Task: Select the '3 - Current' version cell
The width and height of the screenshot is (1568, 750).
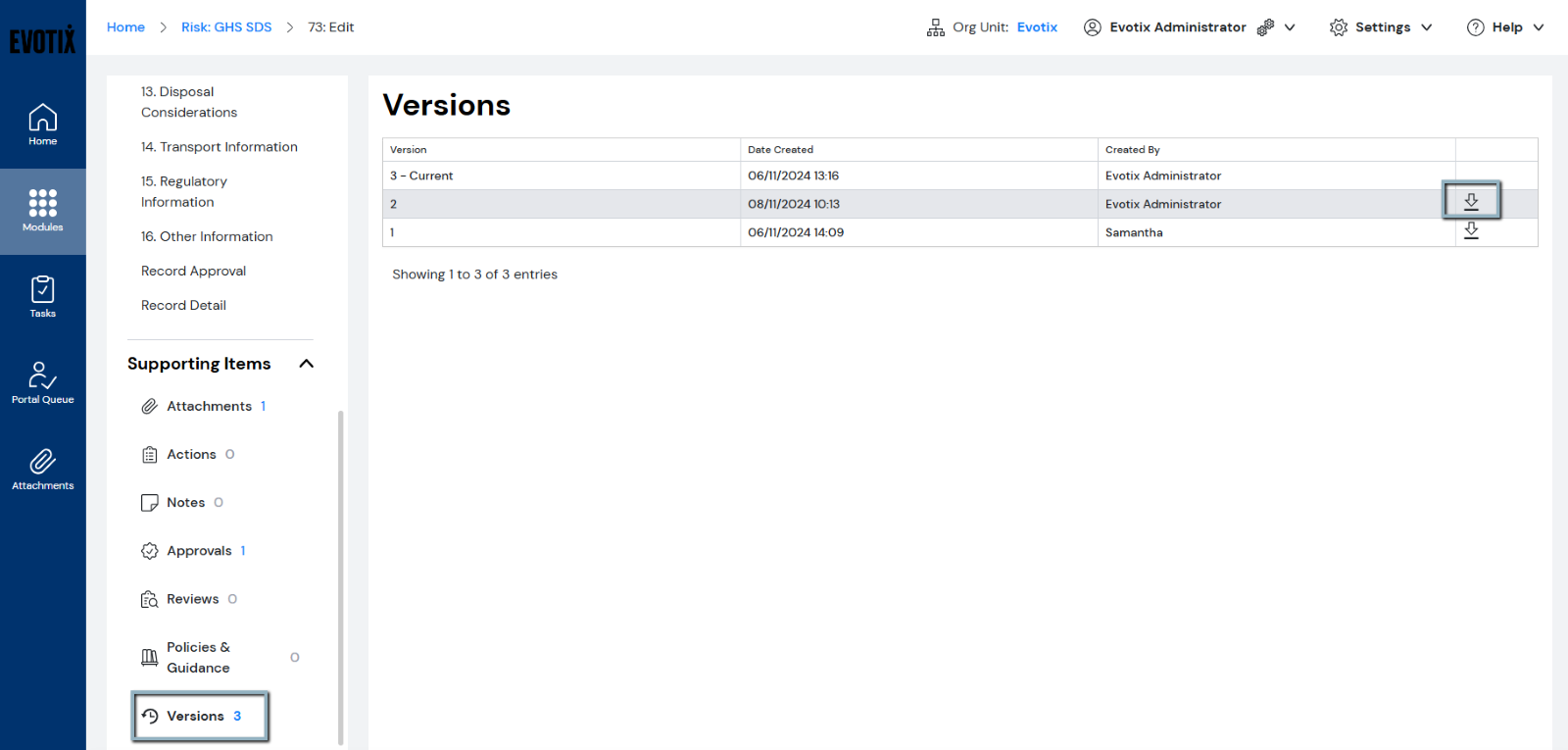Action: tap(561, 176)
